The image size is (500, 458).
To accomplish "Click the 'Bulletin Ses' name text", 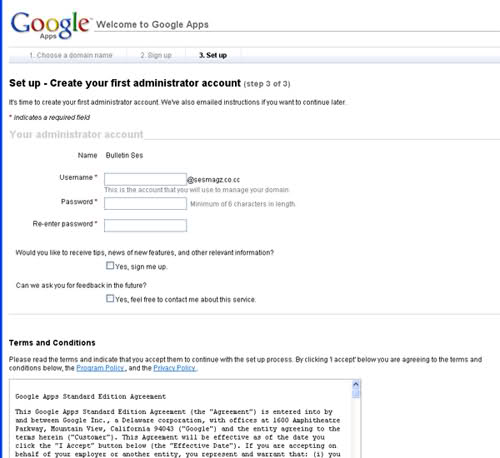I will [124, 155].
